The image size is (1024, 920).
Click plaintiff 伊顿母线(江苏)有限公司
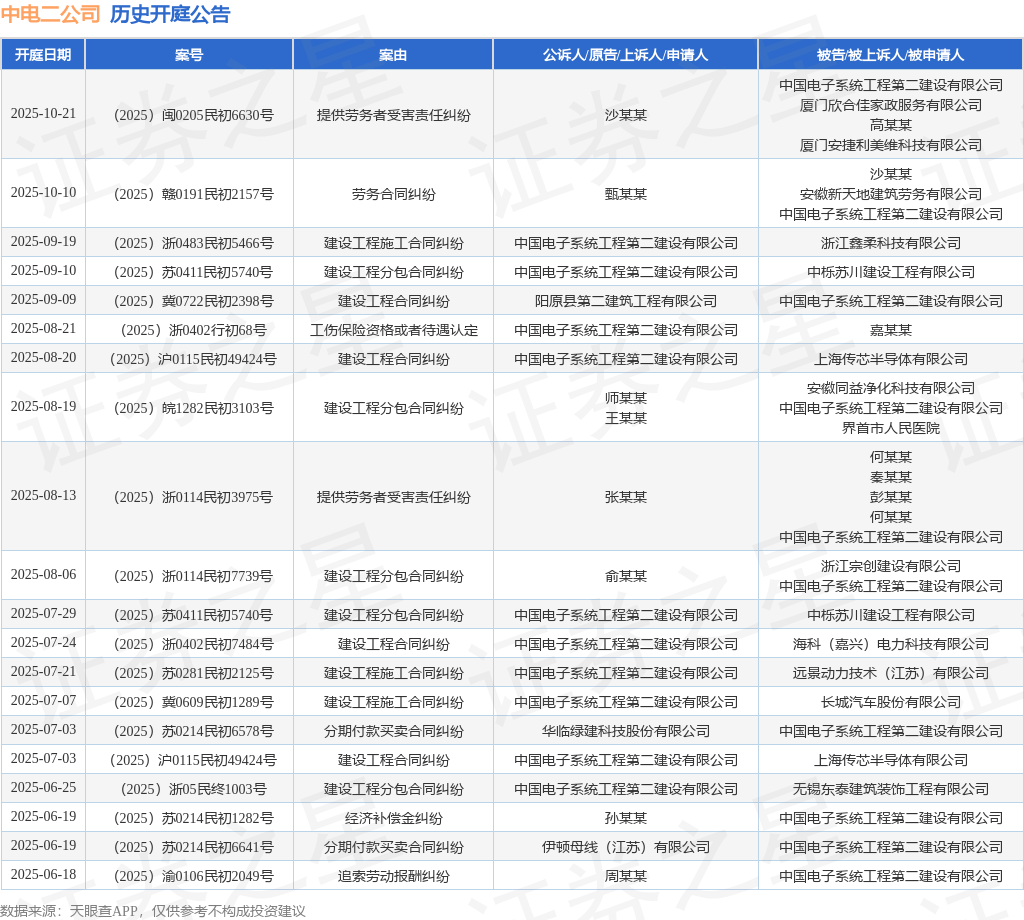tap(626, 847)
